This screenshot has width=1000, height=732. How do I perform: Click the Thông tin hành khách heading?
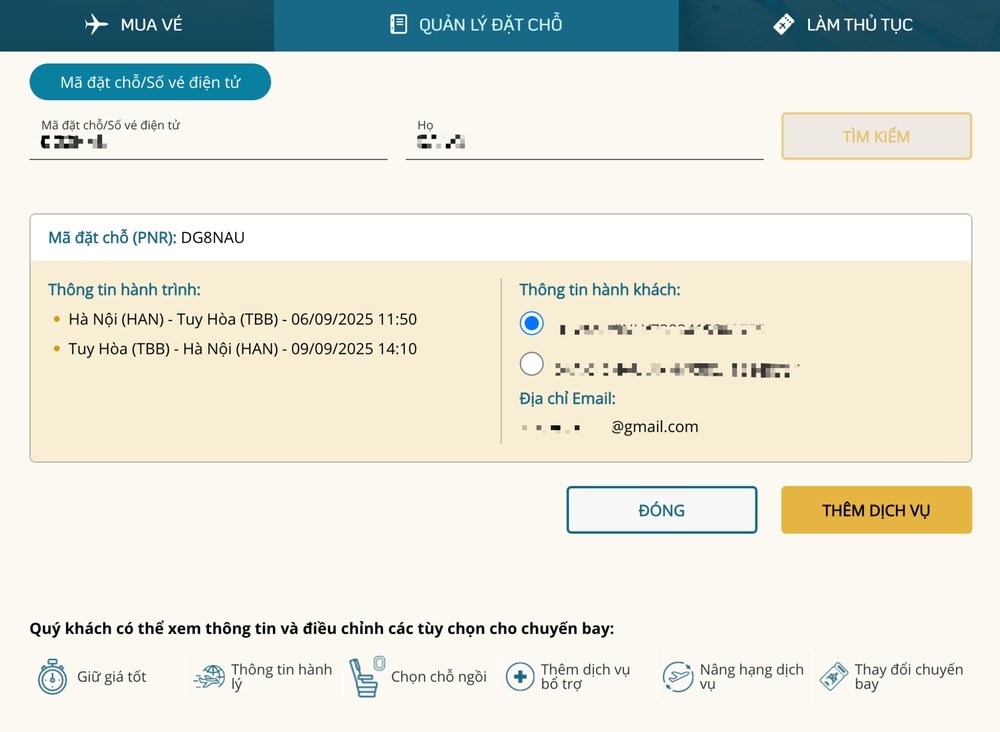pos(599,289)
